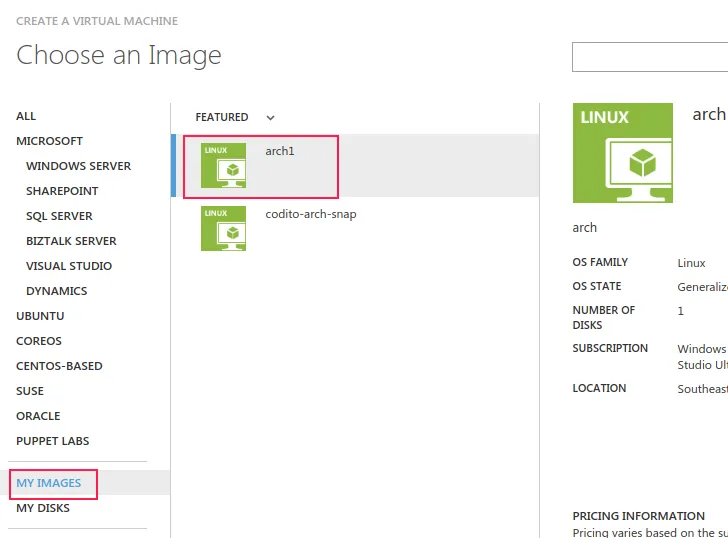728x538 pixels.
Task: Focus the image search input box
Action: pos(650,57)
